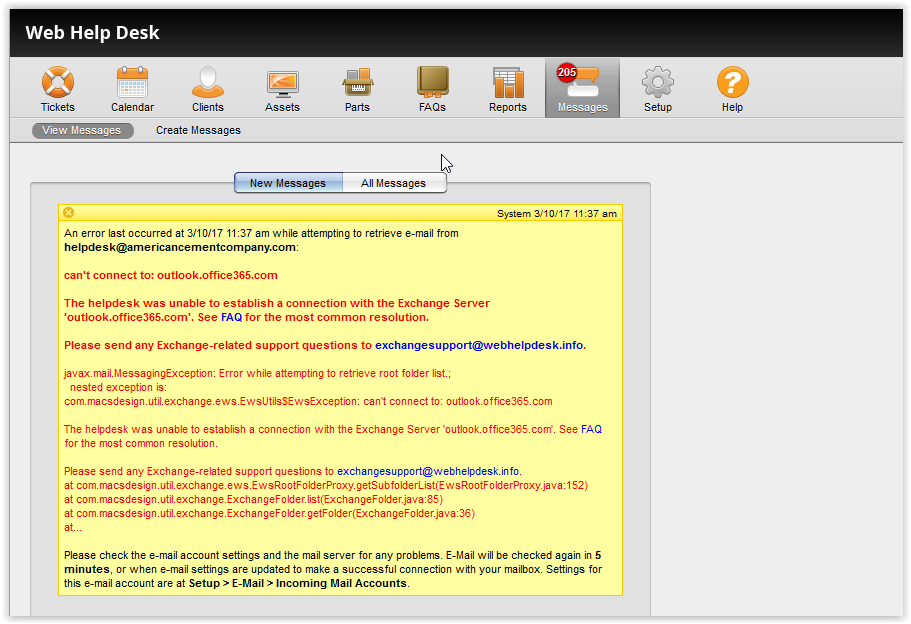Switch to the All Messages tab
This screenshot has height=624, width=911.
pos(394,183)
